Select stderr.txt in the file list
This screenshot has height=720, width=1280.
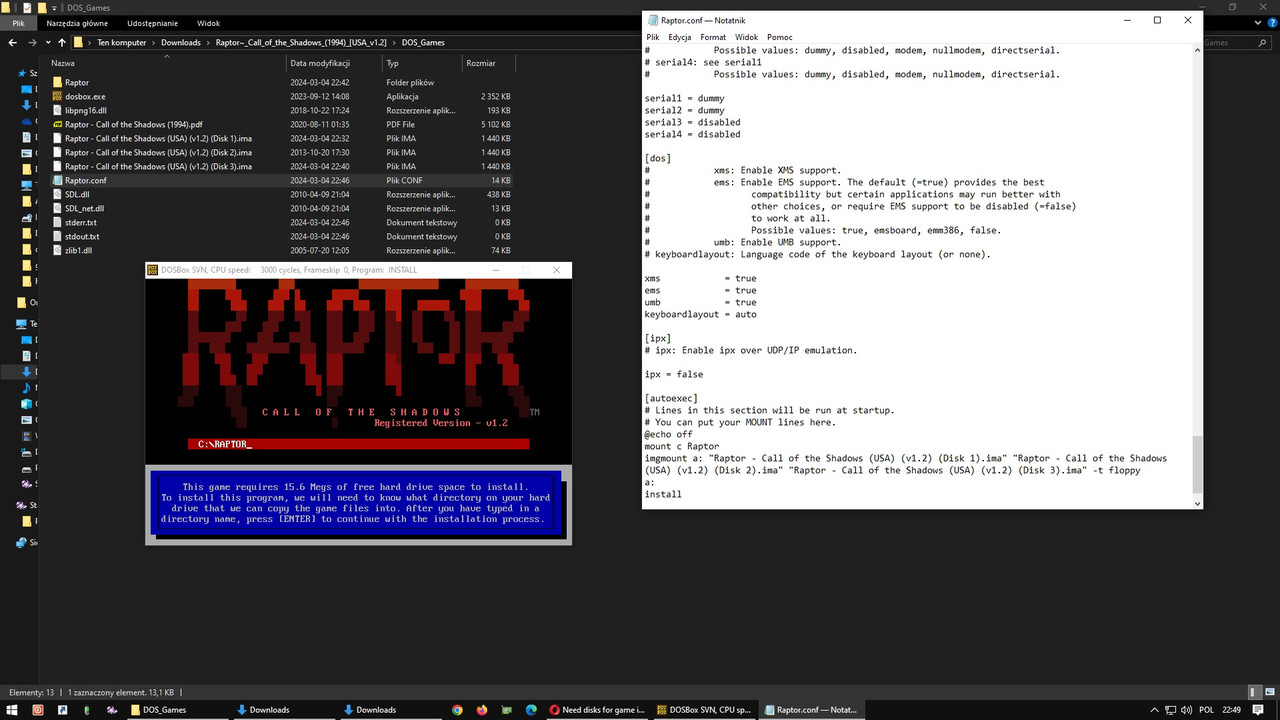81,223
